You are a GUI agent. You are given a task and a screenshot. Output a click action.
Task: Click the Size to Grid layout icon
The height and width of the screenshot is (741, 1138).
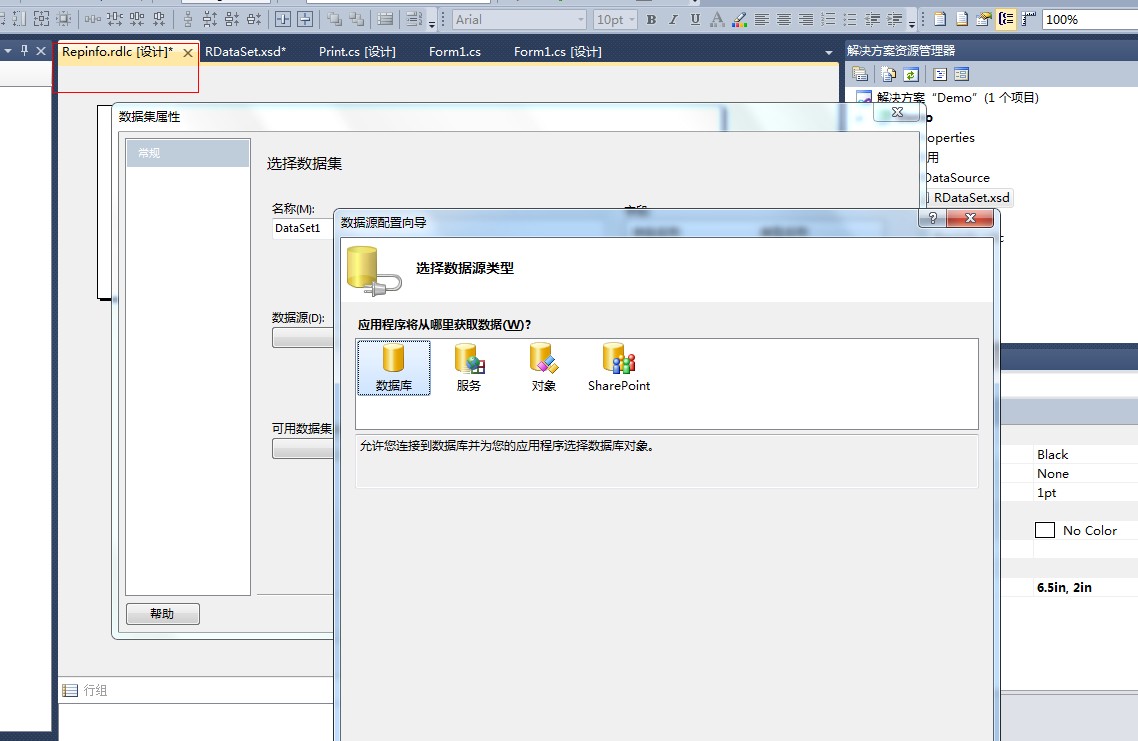63,20
